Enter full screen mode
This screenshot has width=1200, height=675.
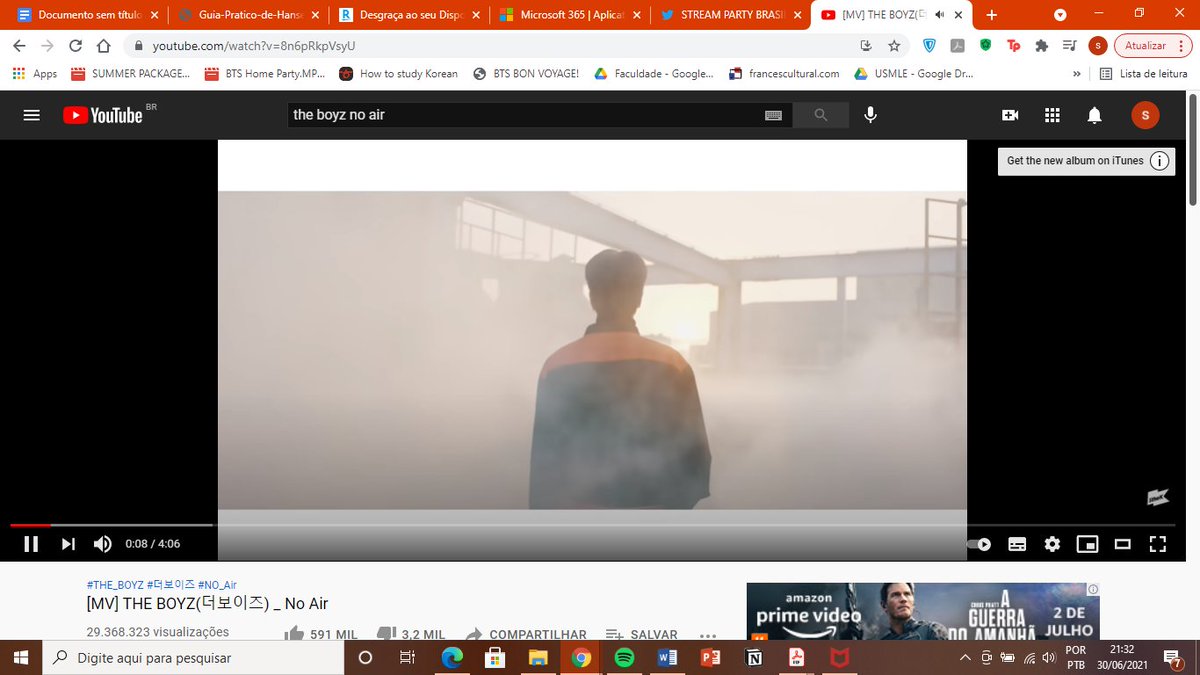point(1158,544)
